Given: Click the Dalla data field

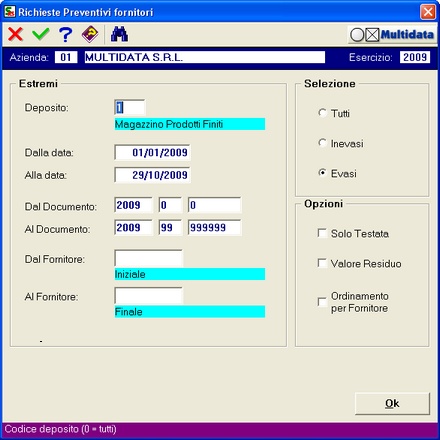Looking at the screenshot, I should click(152, 152).
